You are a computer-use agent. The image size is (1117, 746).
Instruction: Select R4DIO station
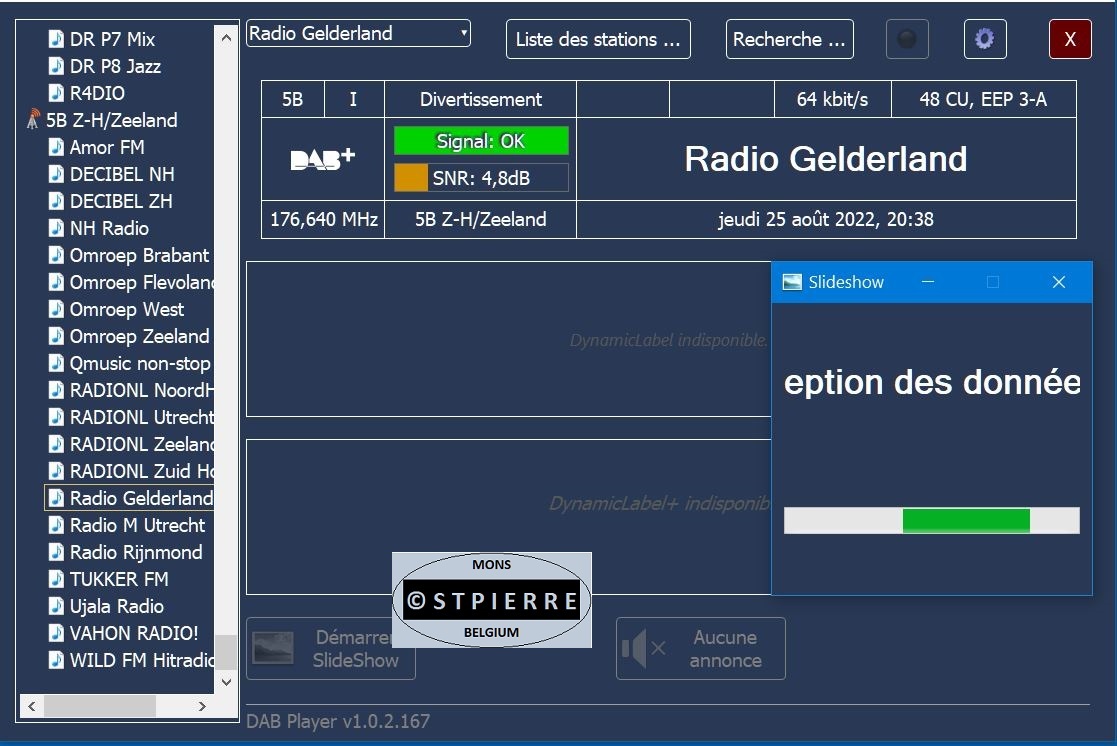(97, 93)
